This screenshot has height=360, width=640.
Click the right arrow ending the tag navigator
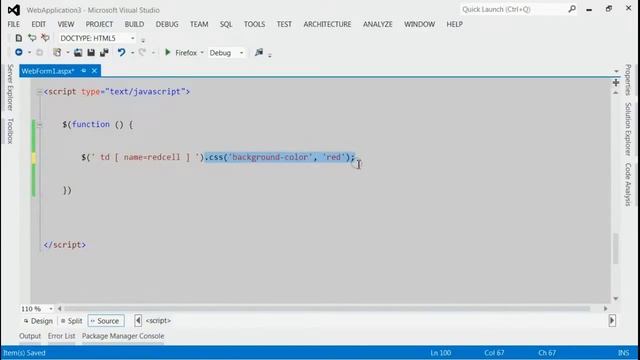coord(612,321)
